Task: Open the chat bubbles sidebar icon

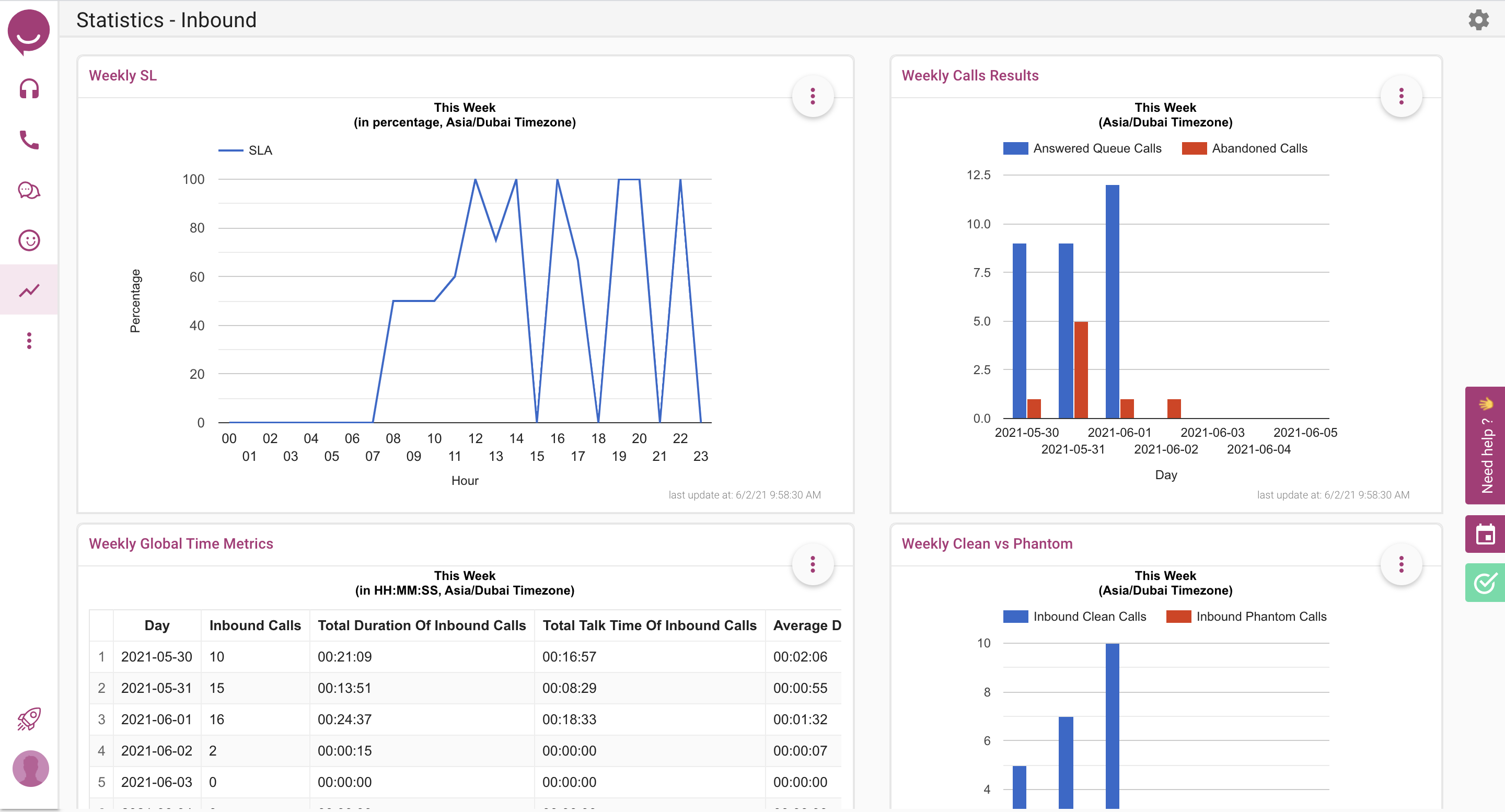Action: click(x=29, y=190)
